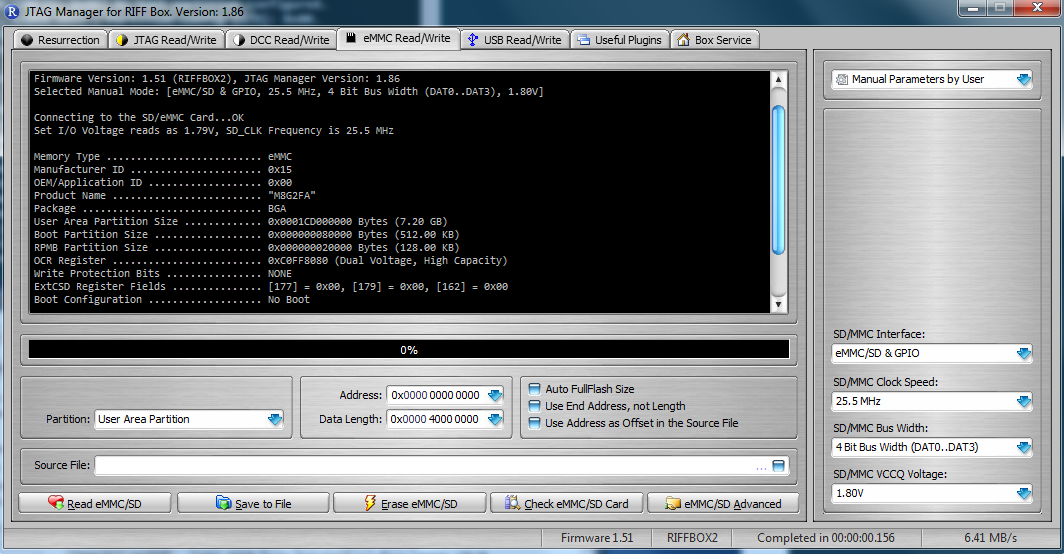Select the eMMC Read/Write tab
This screenshot has height=554, width=1064.
click(x=398, y=39)
